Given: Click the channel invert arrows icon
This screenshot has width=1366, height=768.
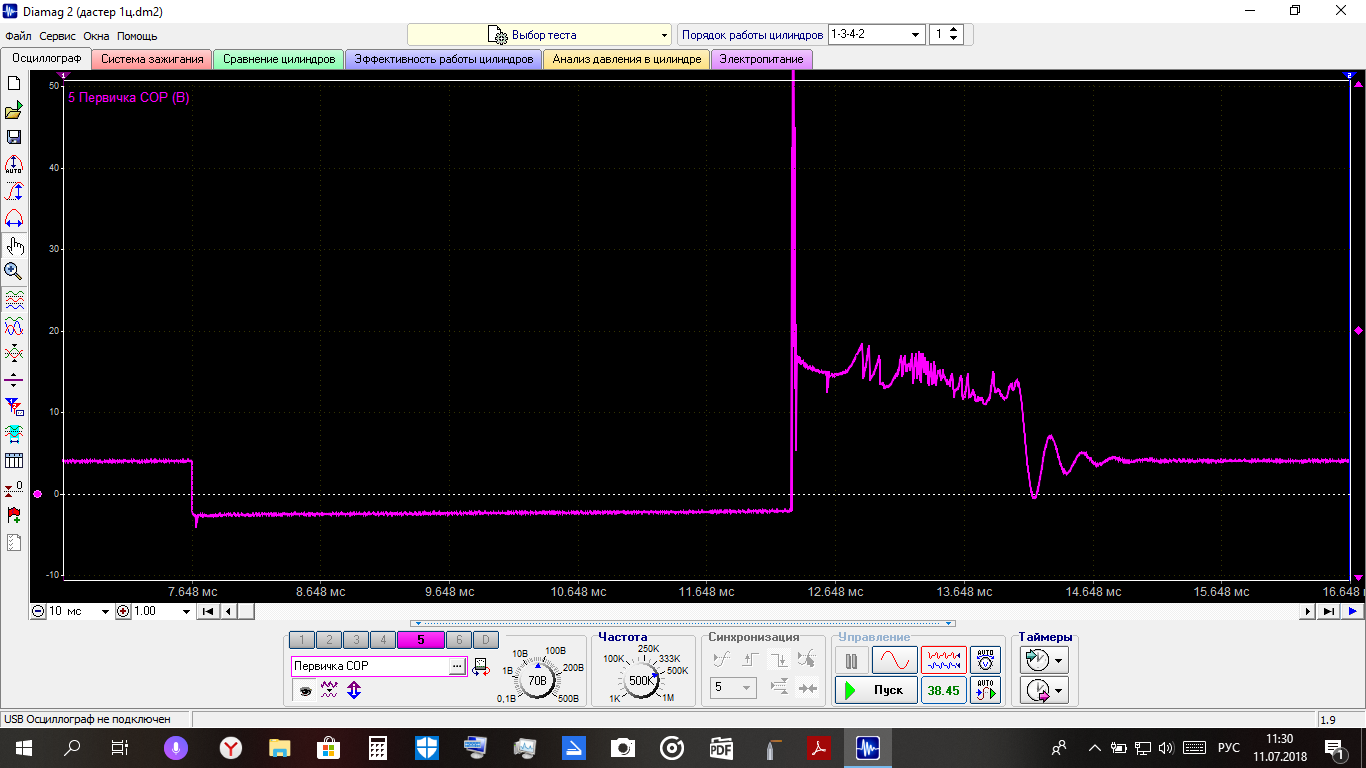Looking at the screenshot, I should coord(354,690).
